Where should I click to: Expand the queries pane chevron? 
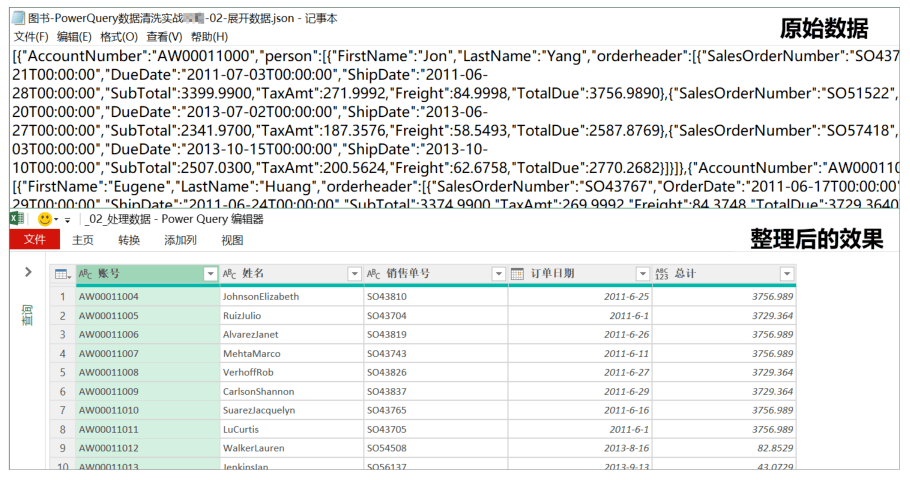(x=28, y=272)
